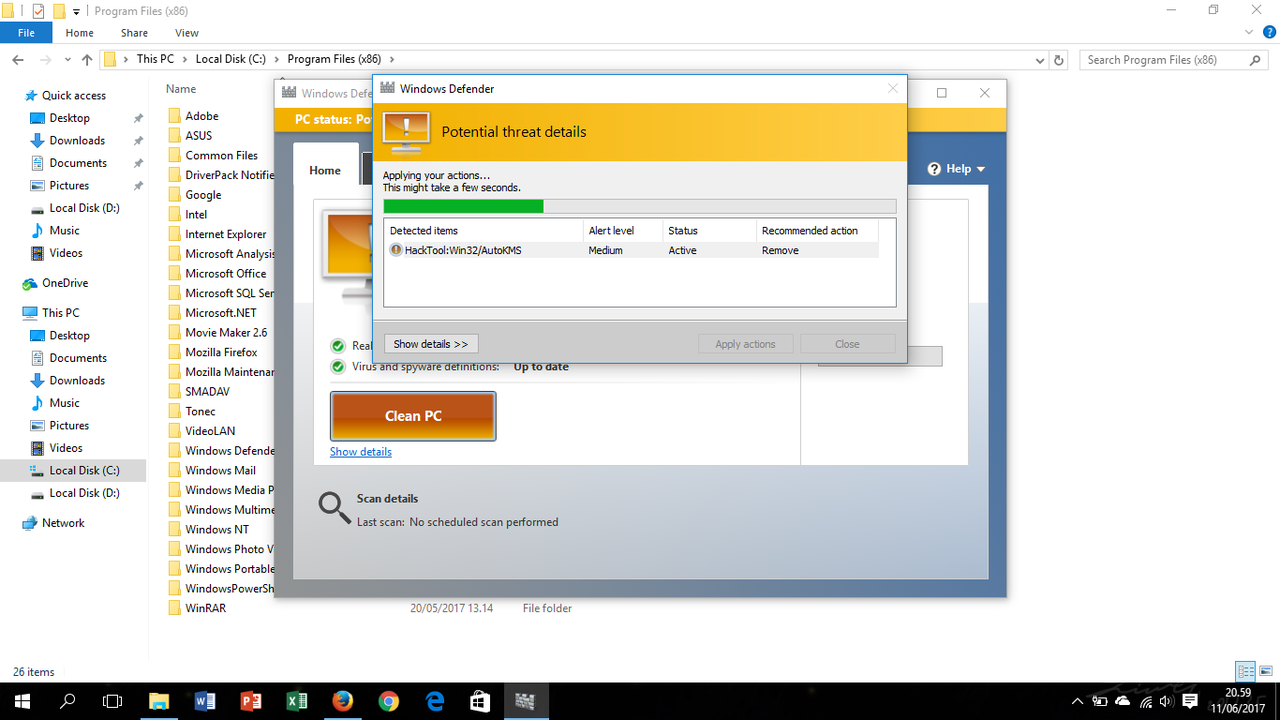The width and height of the screenshot is (1280, 720).
Task: Expand chevron after Program Files (x86) breadcrumb
Action: (392, 59)
